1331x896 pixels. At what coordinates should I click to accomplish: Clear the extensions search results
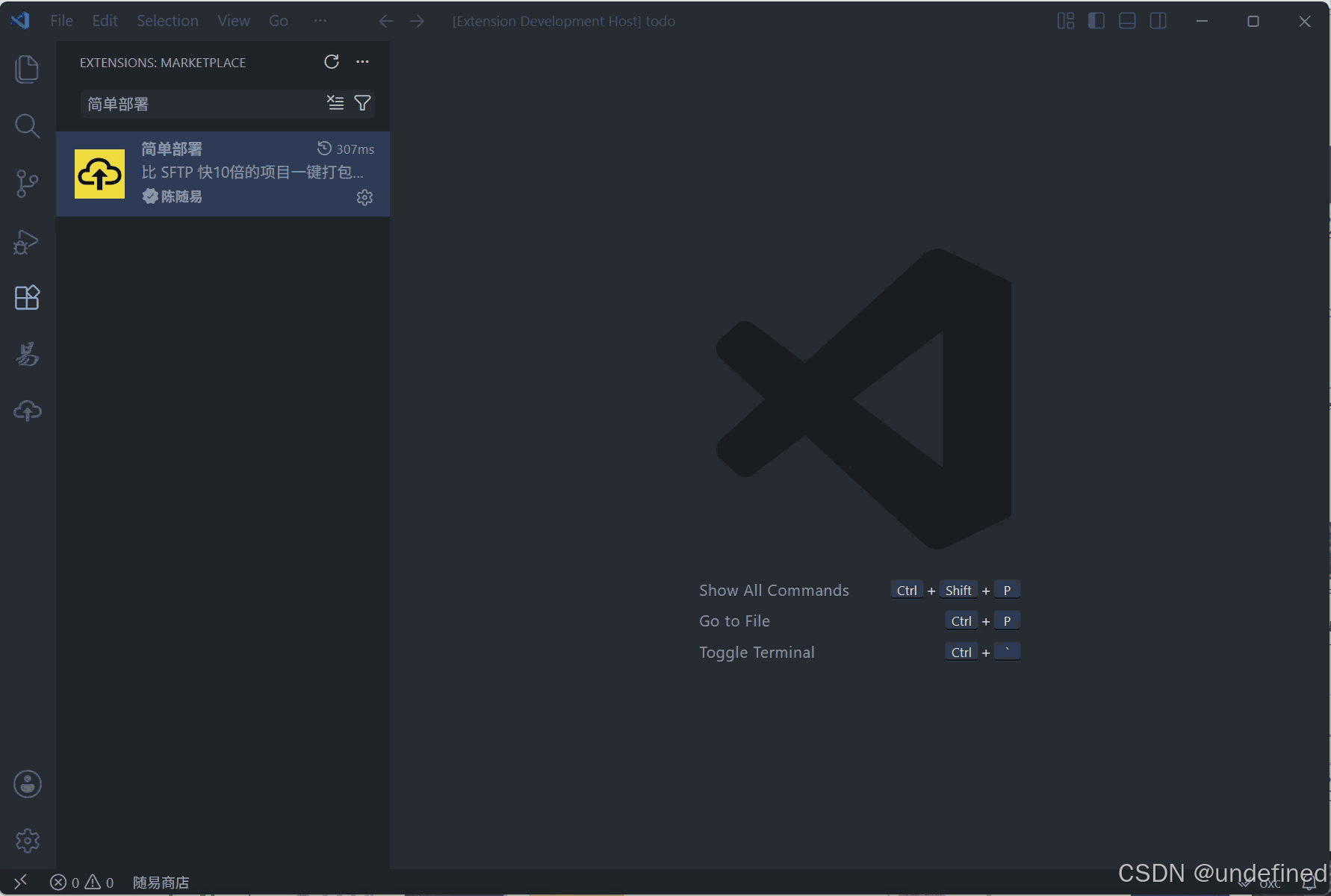[335, 103]
